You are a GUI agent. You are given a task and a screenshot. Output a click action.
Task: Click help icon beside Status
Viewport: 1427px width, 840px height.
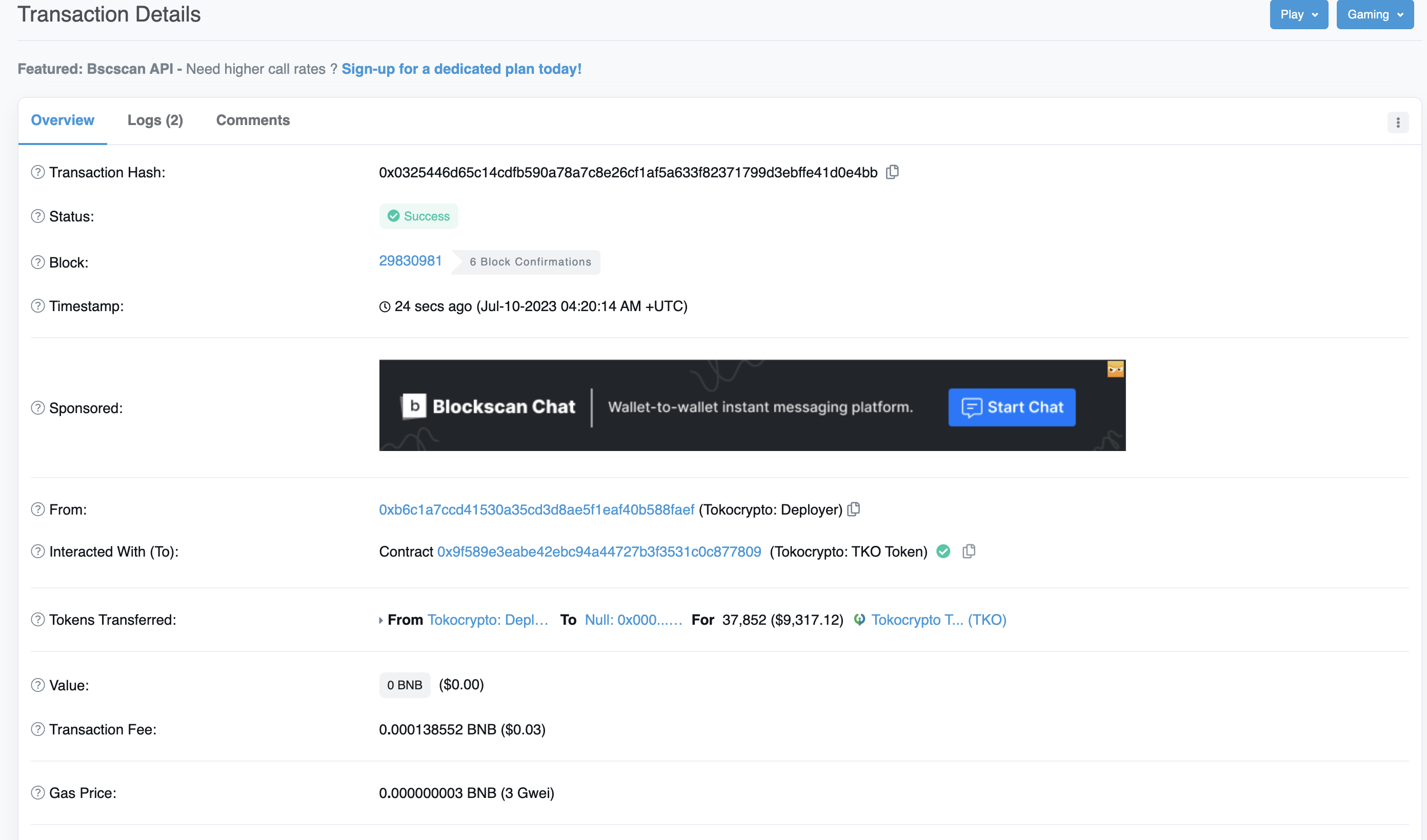click(x=38, y=216)
